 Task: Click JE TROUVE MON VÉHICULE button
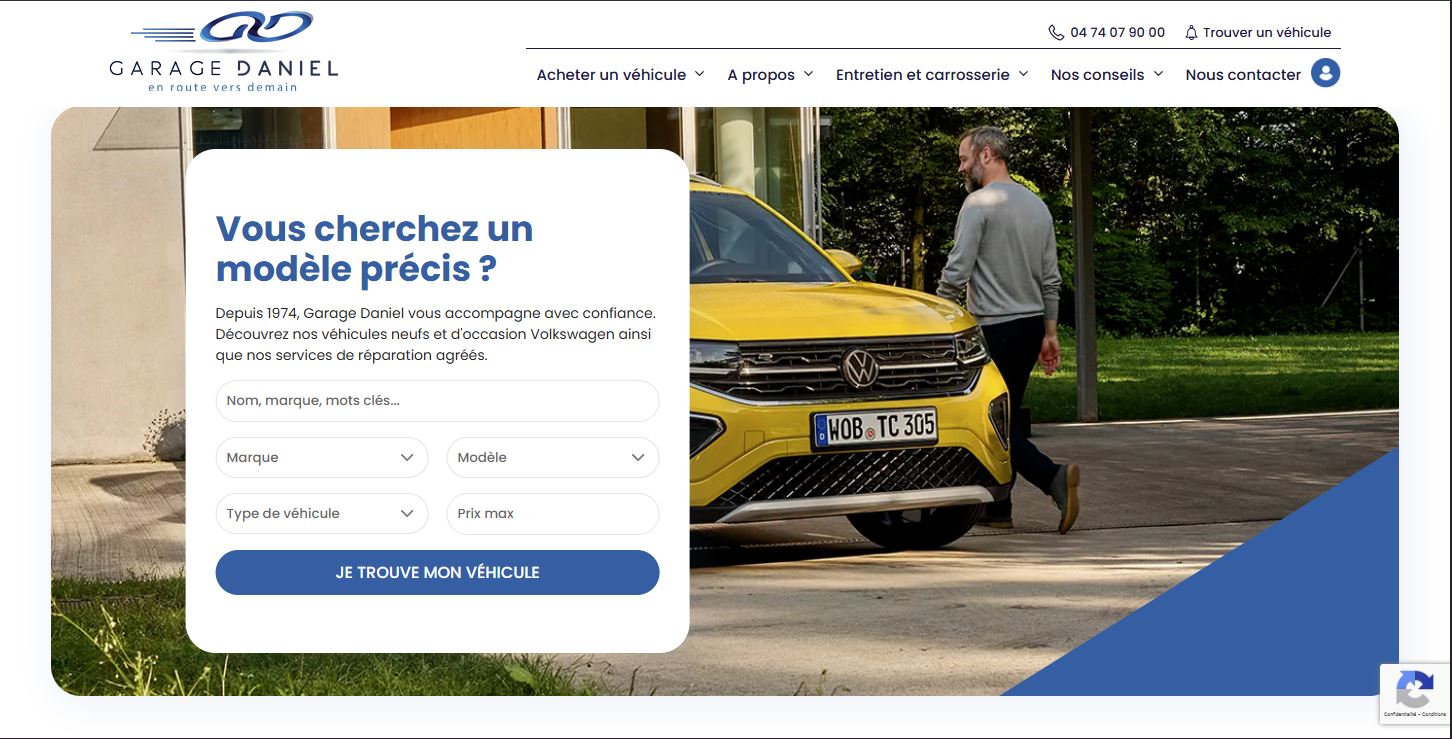(437, 572)
